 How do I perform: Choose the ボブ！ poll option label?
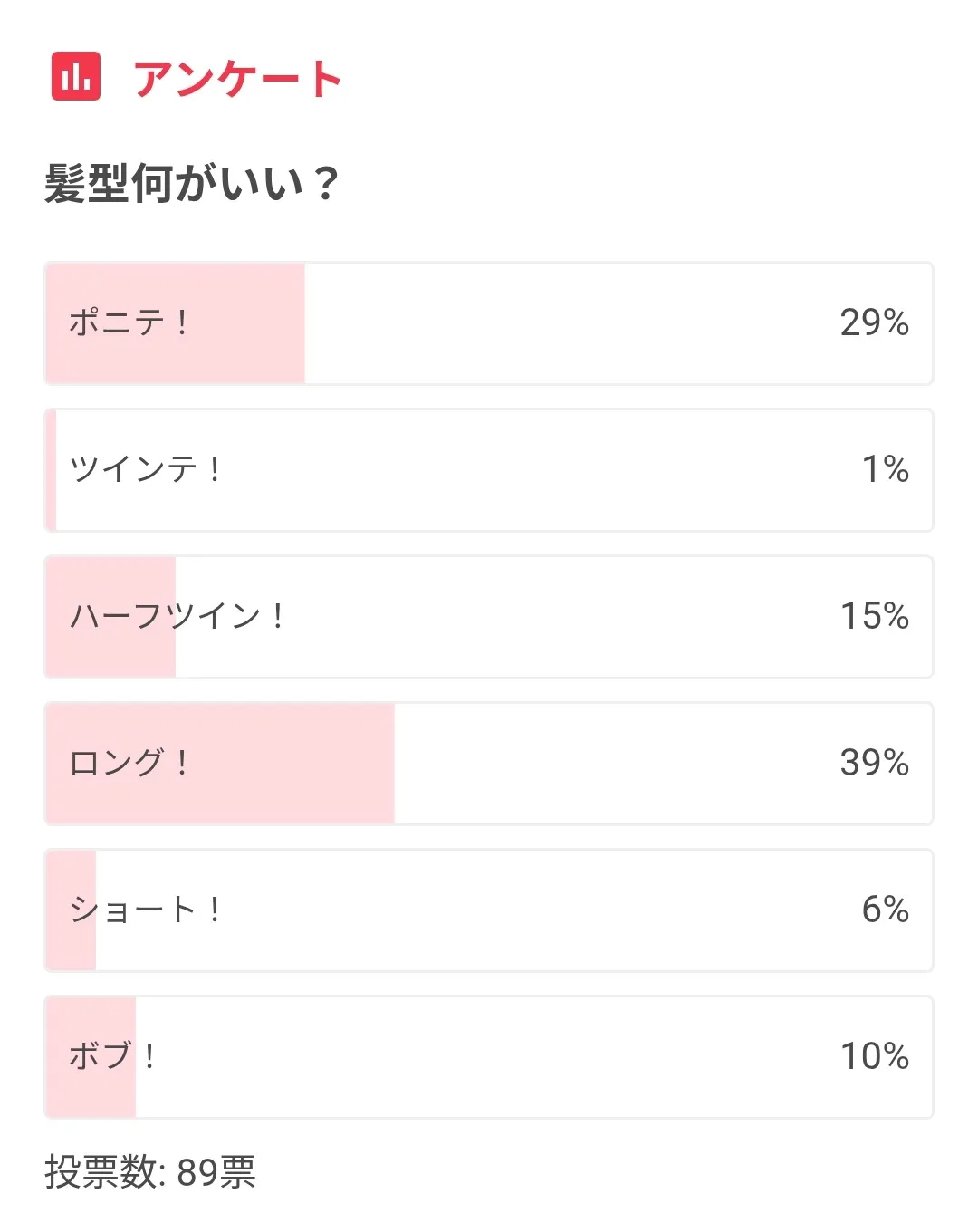[112, 1056]
